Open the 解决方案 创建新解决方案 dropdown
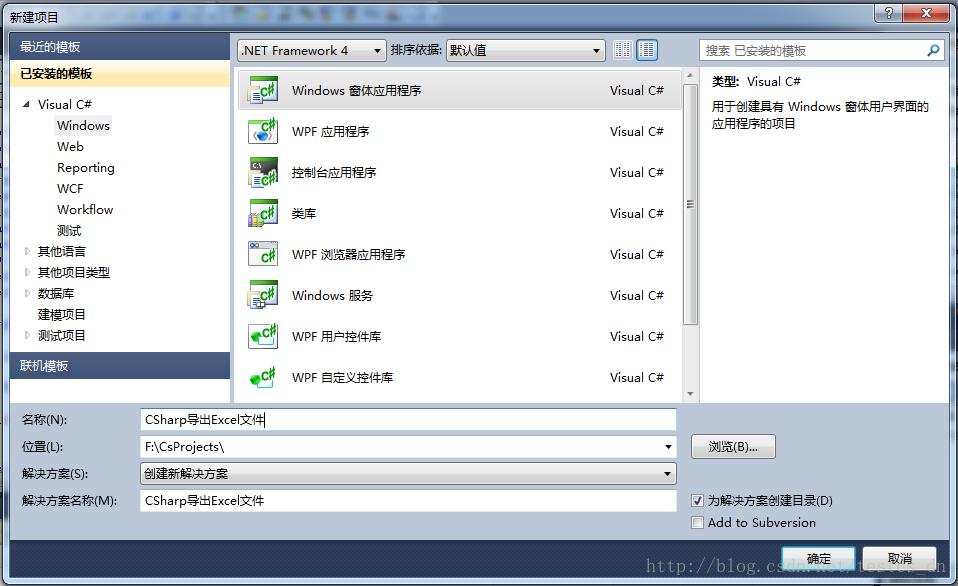958x586 pixels. [408, 474]
